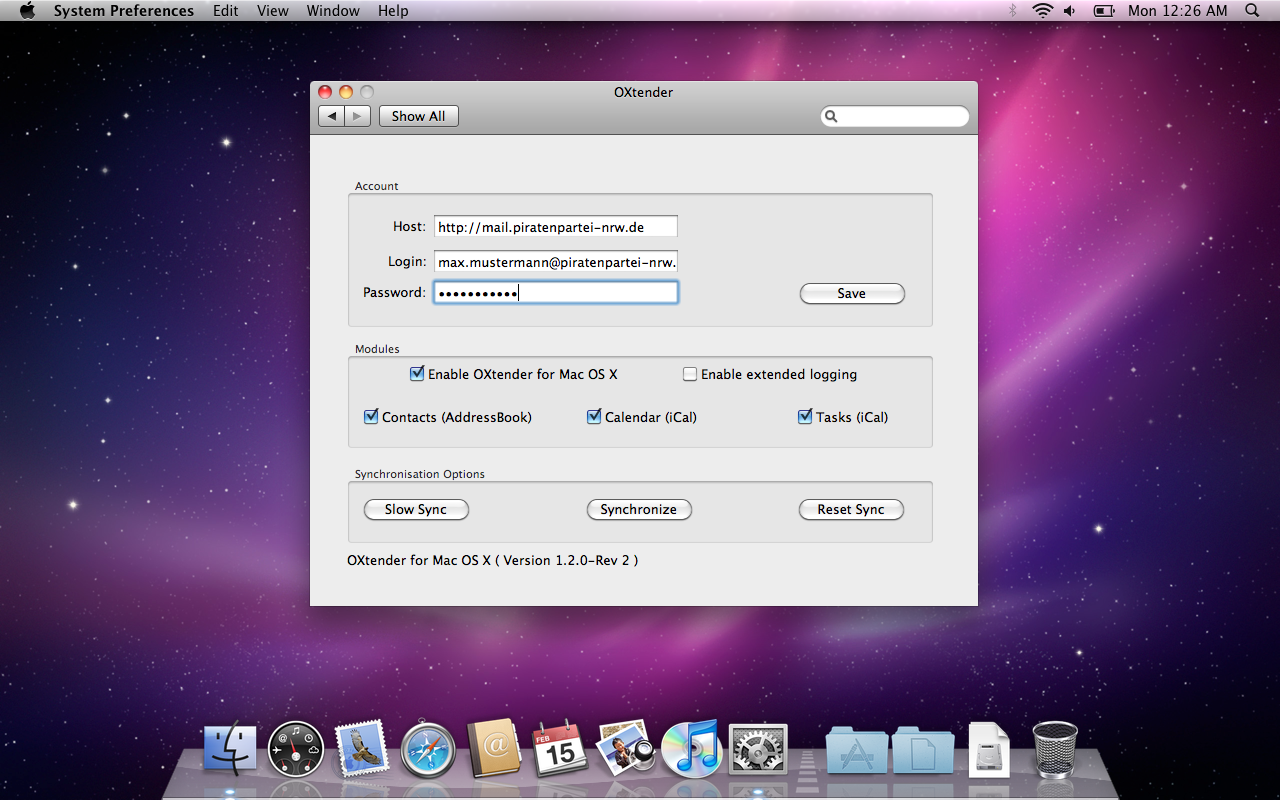Open the Window menu
The width and height of the screenshot is (1280, 800).
(333, 11)
